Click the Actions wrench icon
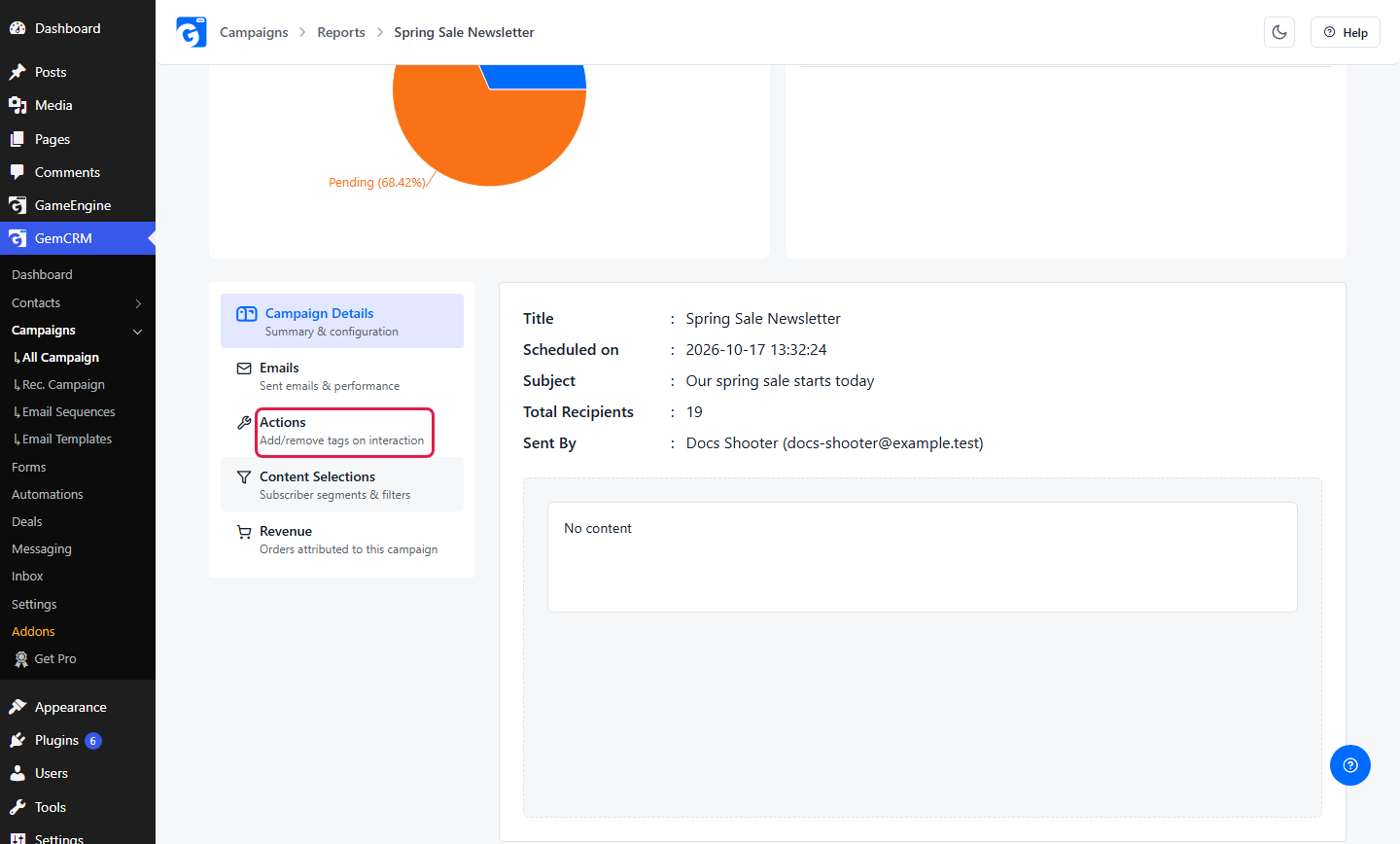 244,423
